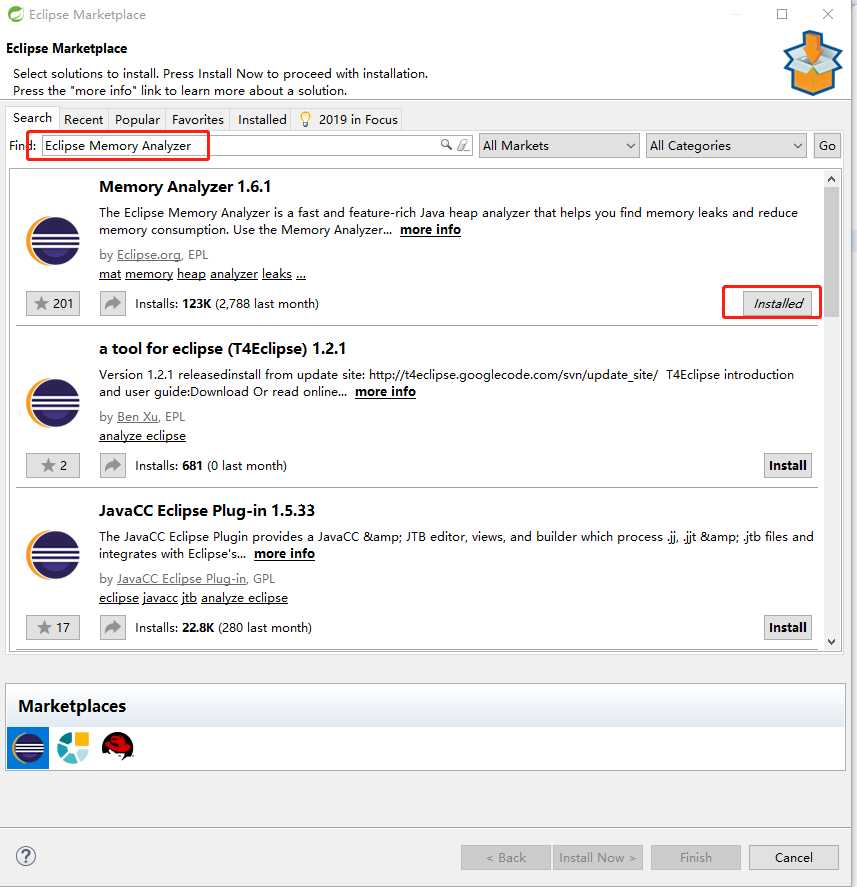Click the Go button
The width and height of the screenshot is (857, 887).
pos(827,145)
